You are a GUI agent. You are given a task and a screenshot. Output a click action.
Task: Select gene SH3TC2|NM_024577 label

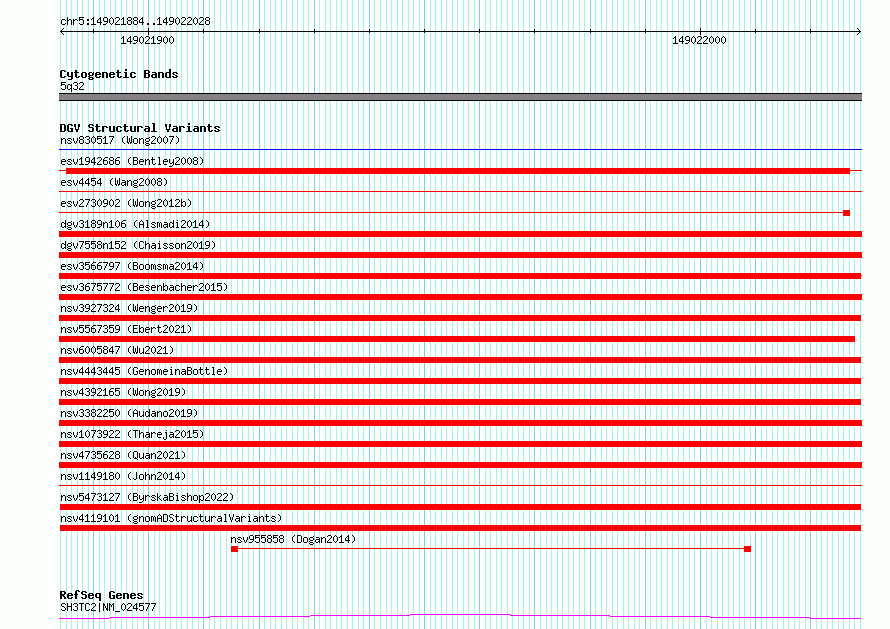pos(108,607)
